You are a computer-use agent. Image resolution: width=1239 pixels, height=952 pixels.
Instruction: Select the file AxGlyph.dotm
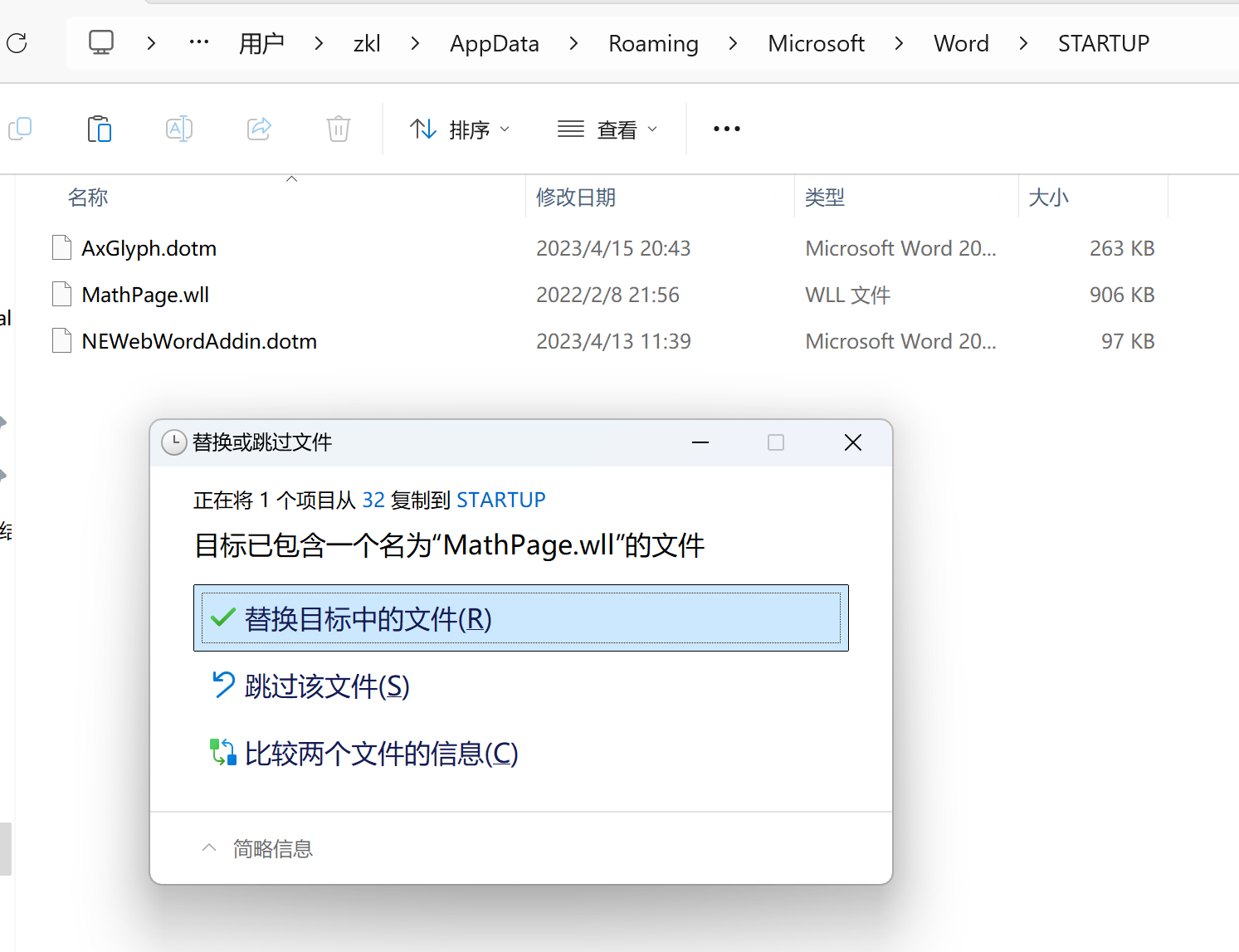point(149,248)
